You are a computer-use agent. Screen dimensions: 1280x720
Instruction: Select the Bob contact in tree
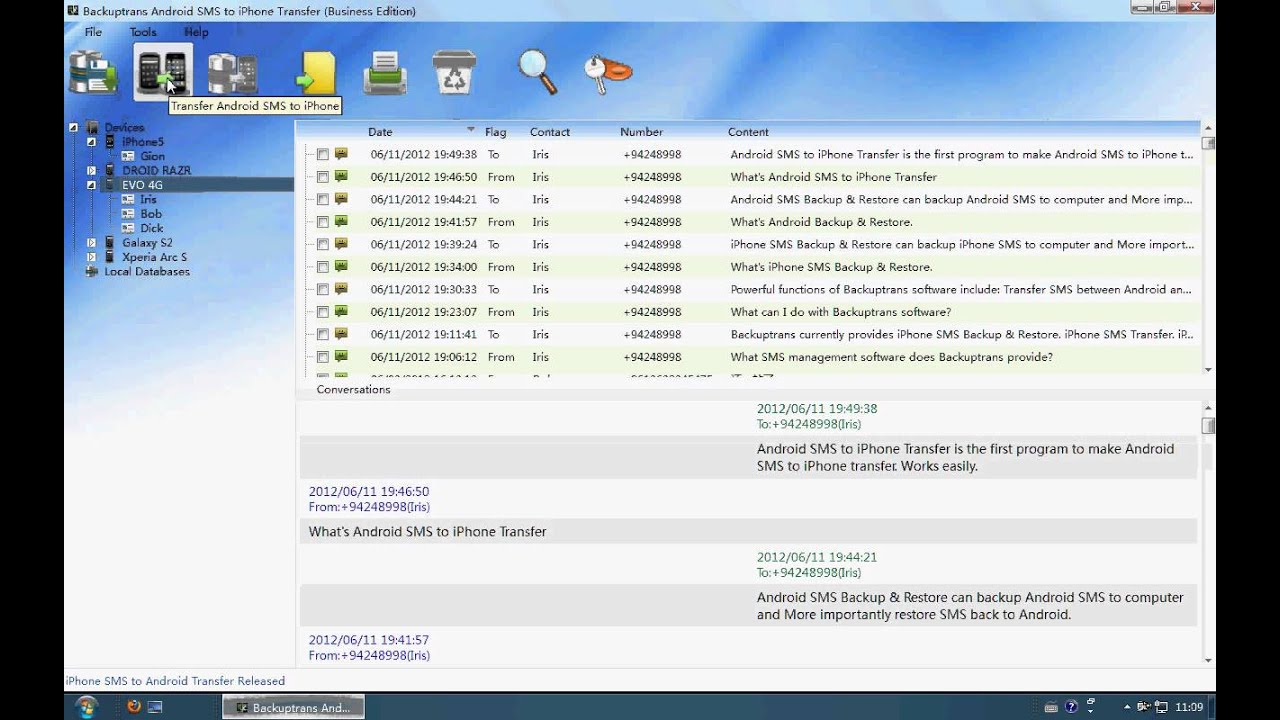[x=151, y=214]
